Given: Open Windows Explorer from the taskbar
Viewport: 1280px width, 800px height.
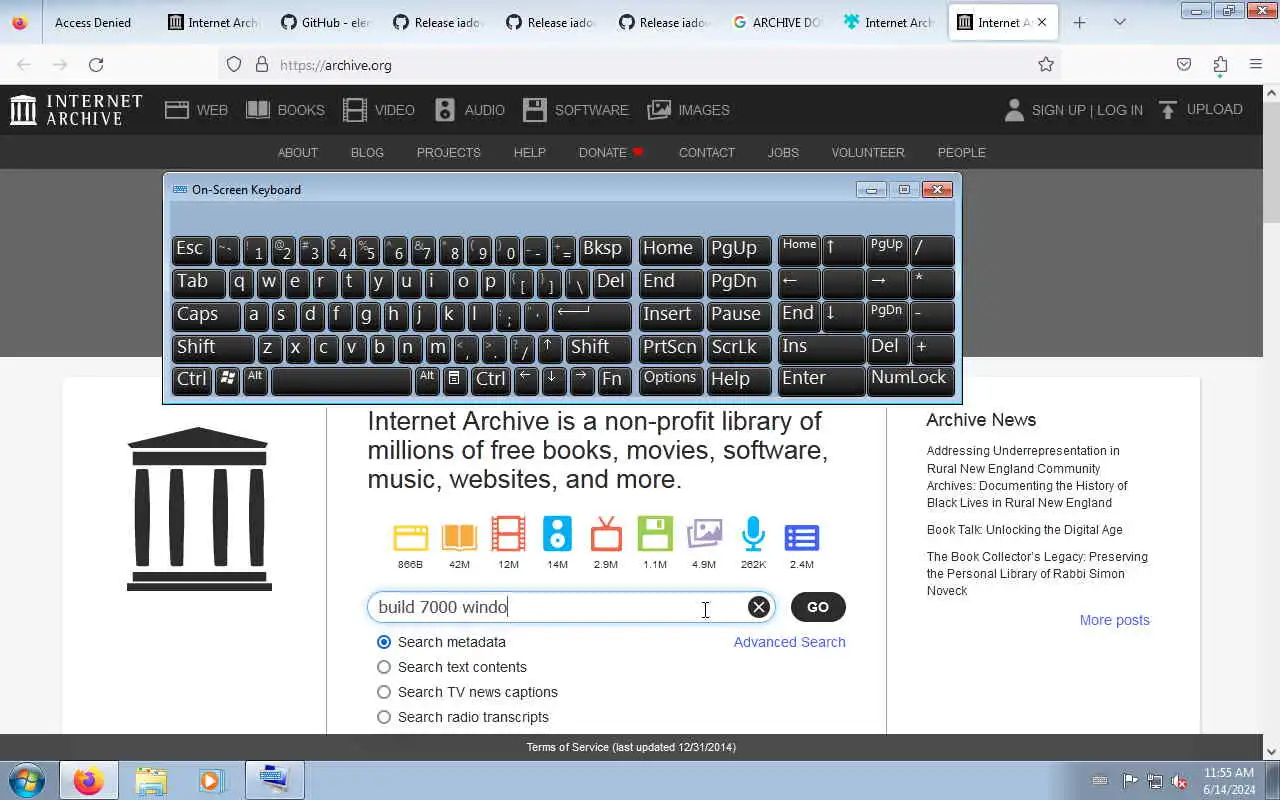Looking at the screenshot, I should 151,780.
